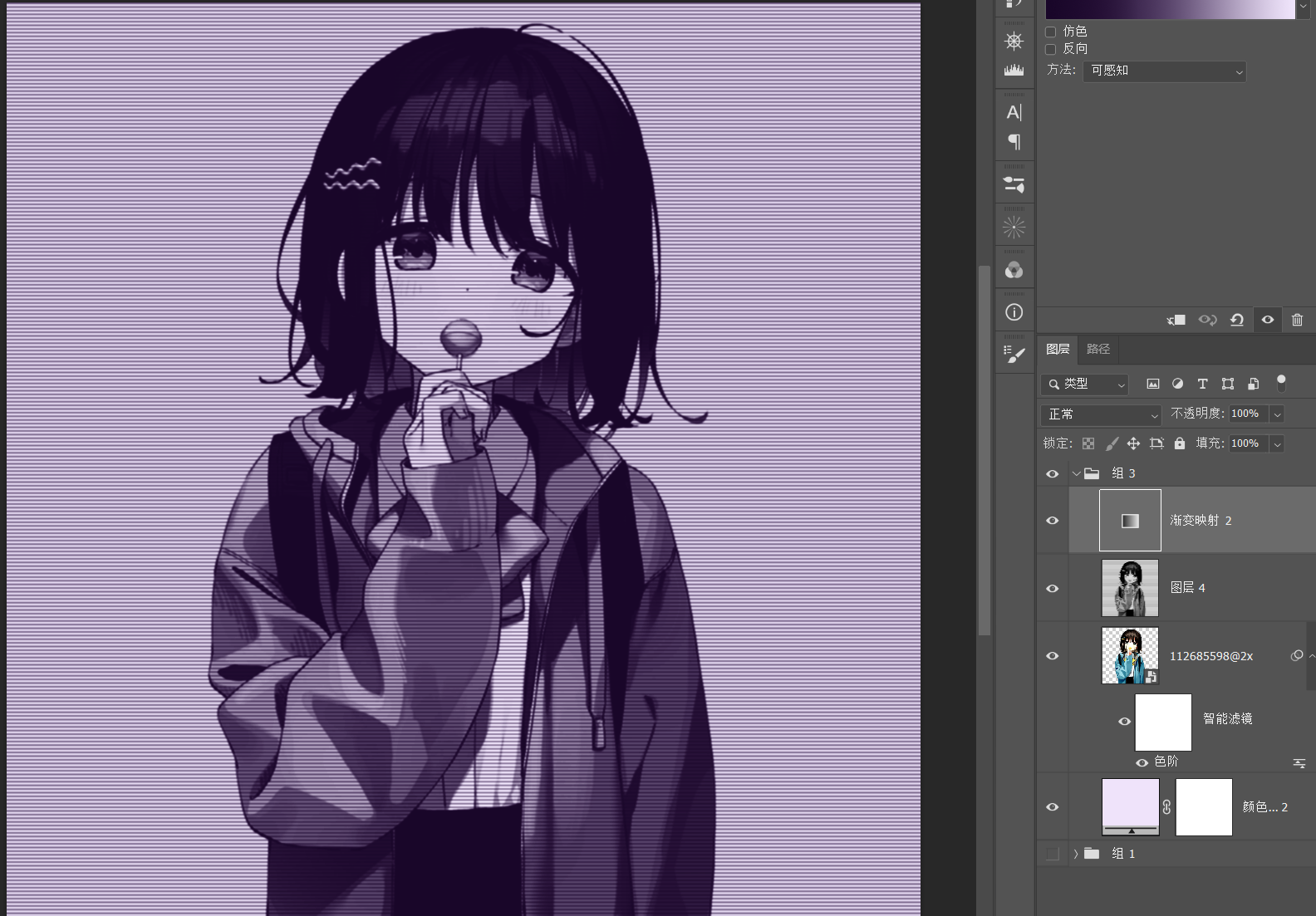
Task: Click the mask link chain on 颜色... 2 layer
Action: [1166, 807]
